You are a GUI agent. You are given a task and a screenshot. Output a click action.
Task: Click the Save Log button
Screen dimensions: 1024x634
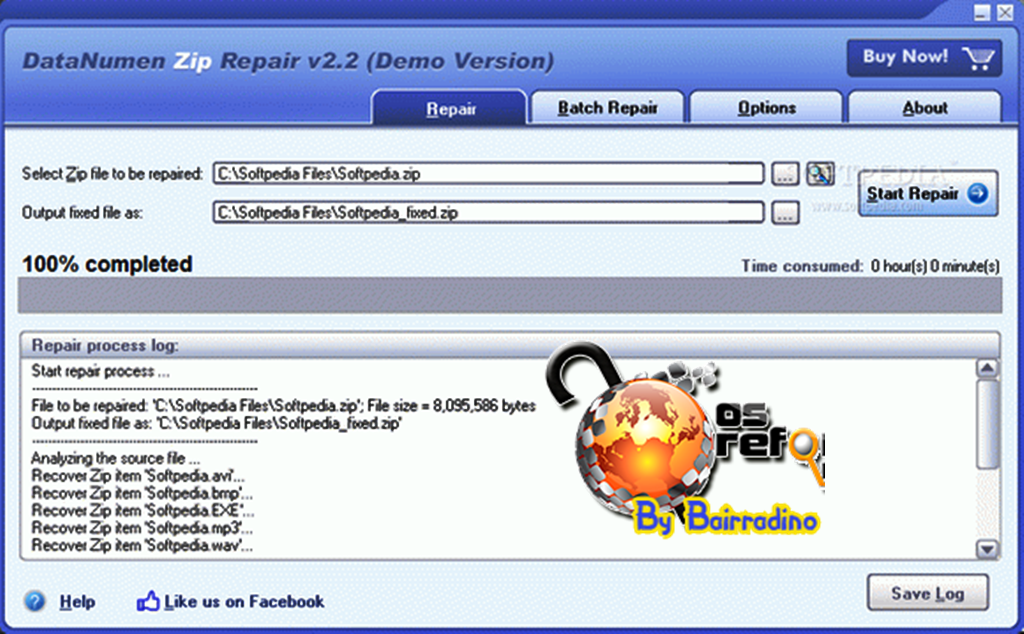click(927, 593)
